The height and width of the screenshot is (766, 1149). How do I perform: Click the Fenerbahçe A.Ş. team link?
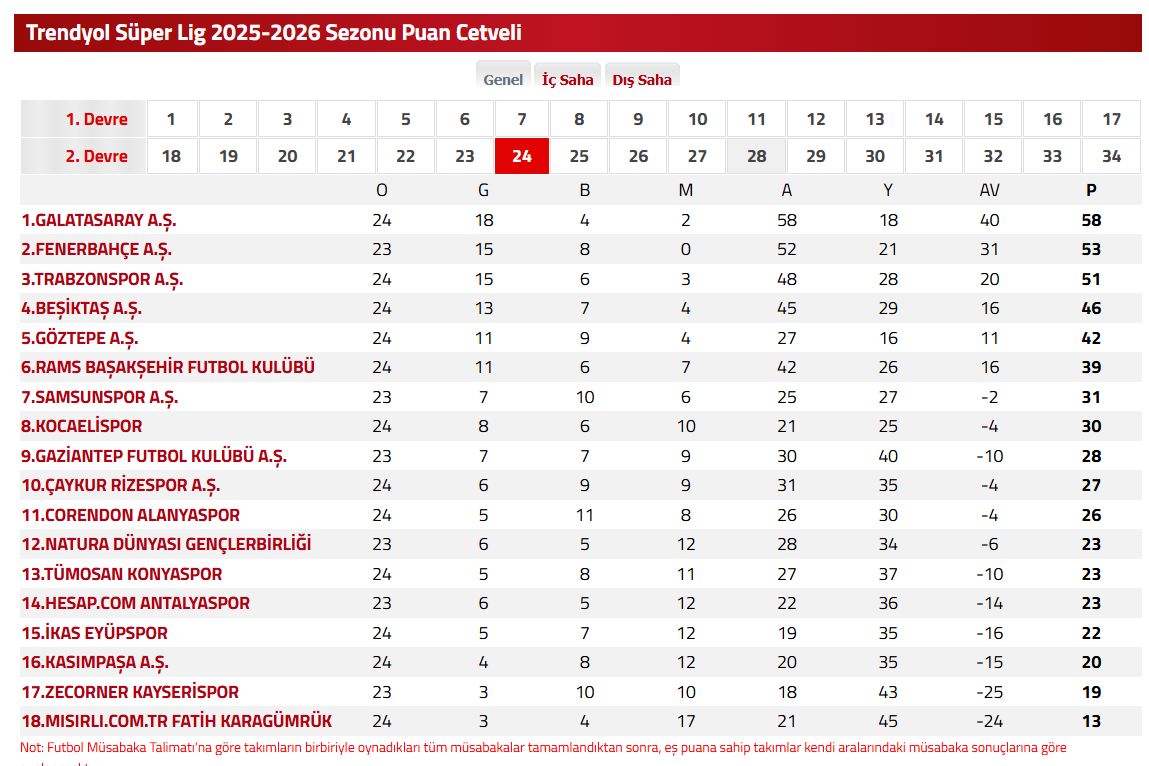(96, 249)
